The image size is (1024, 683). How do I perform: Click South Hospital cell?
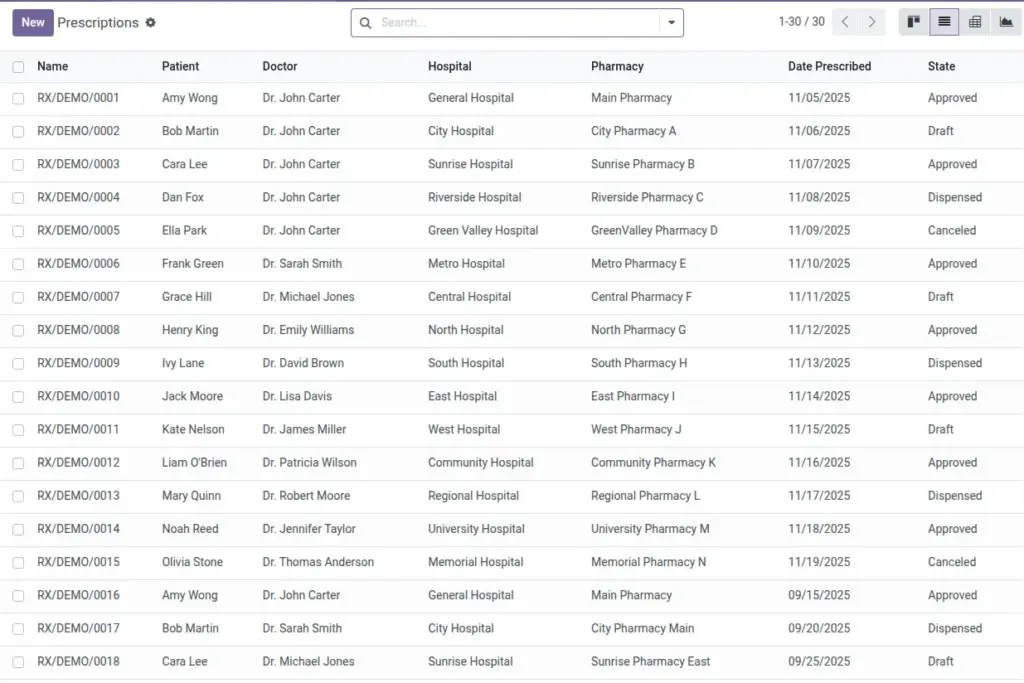pos(466,363)
